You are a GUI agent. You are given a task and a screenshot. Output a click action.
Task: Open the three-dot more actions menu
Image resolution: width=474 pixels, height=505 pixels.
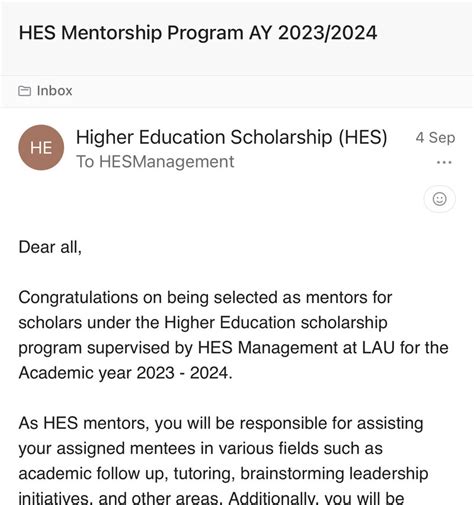tap(444, 163)
